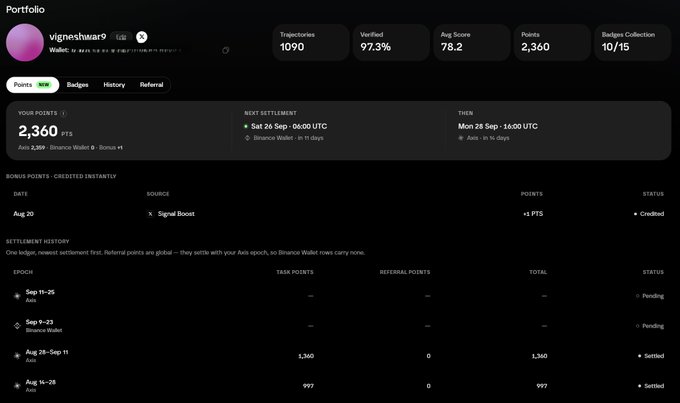This screenshot has width=680, height=403.
Task: Copy wallet address with the copy icon
Action: pos(226,50)
